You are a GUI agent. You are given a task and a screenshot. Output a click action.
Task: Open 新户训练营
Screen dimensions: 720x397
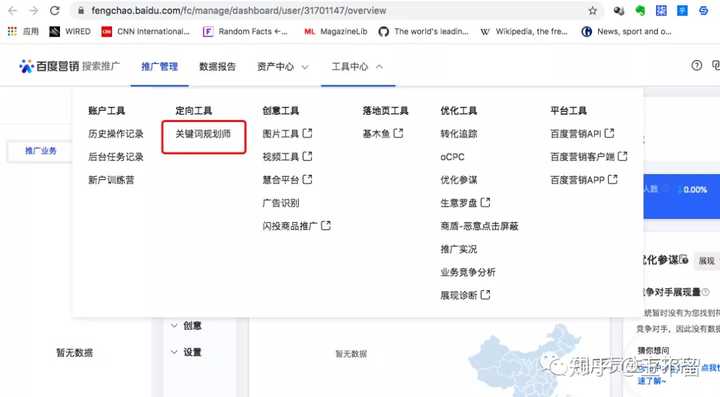click(111, 180)
